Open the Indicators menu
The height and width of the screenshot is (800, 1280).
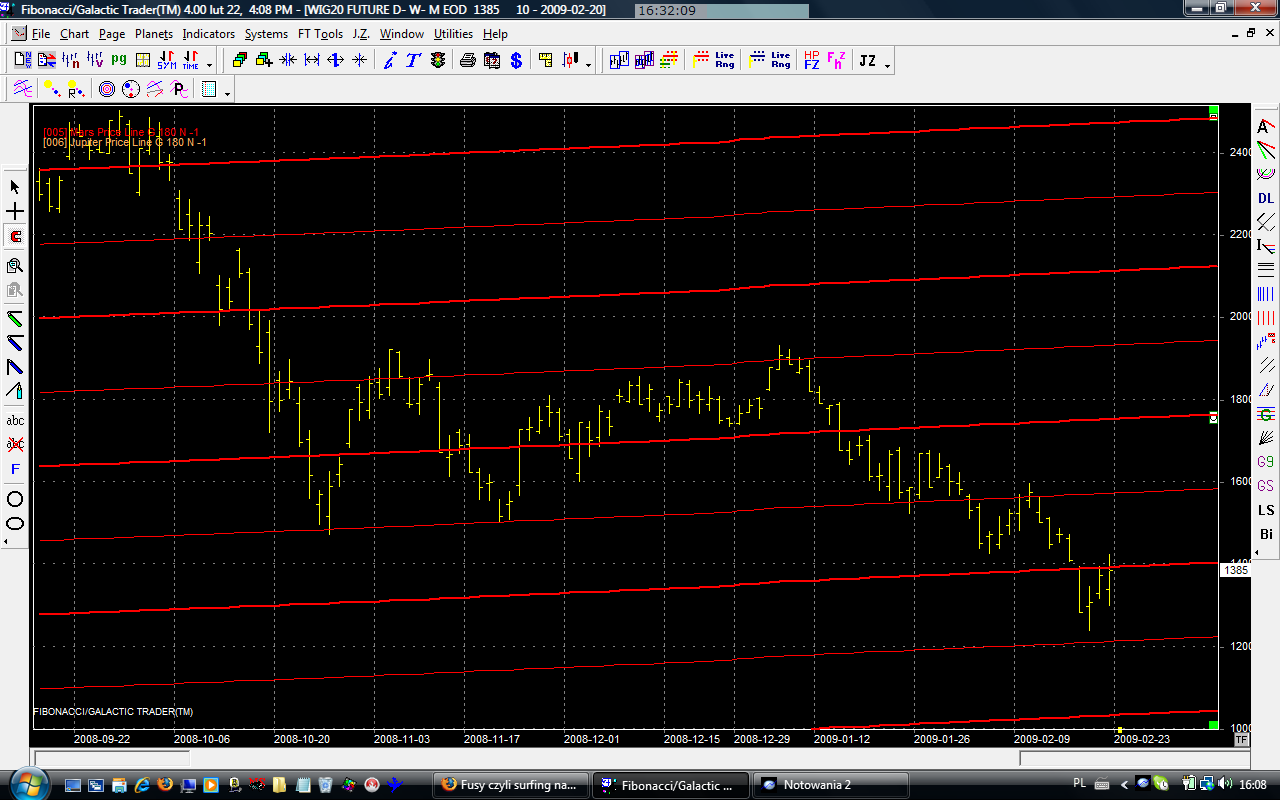click(x=208, y=34)
